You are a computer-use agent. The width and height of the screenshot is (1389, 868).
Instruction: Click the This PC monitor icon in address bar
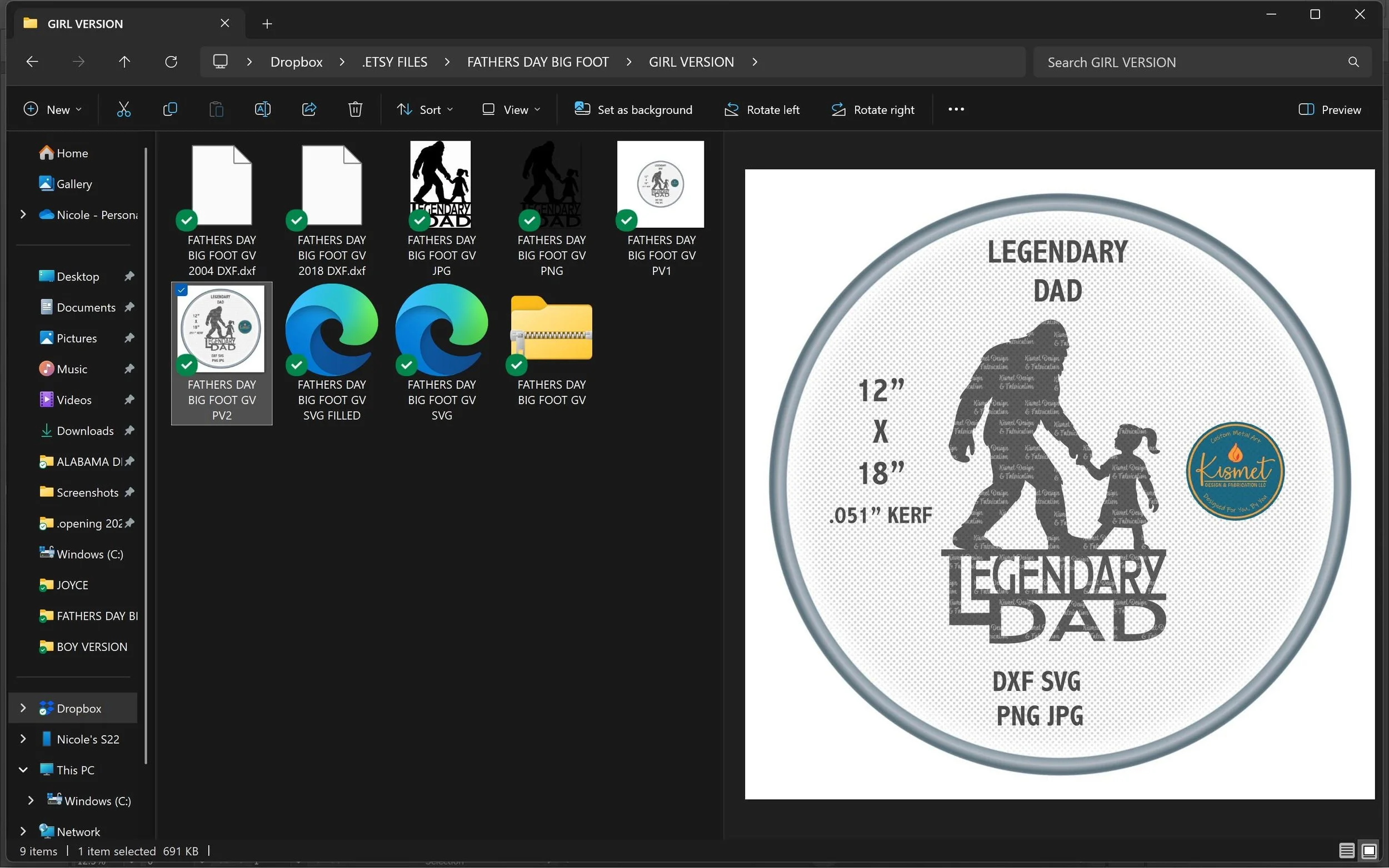pyautogui.click(x=220, y=62)
